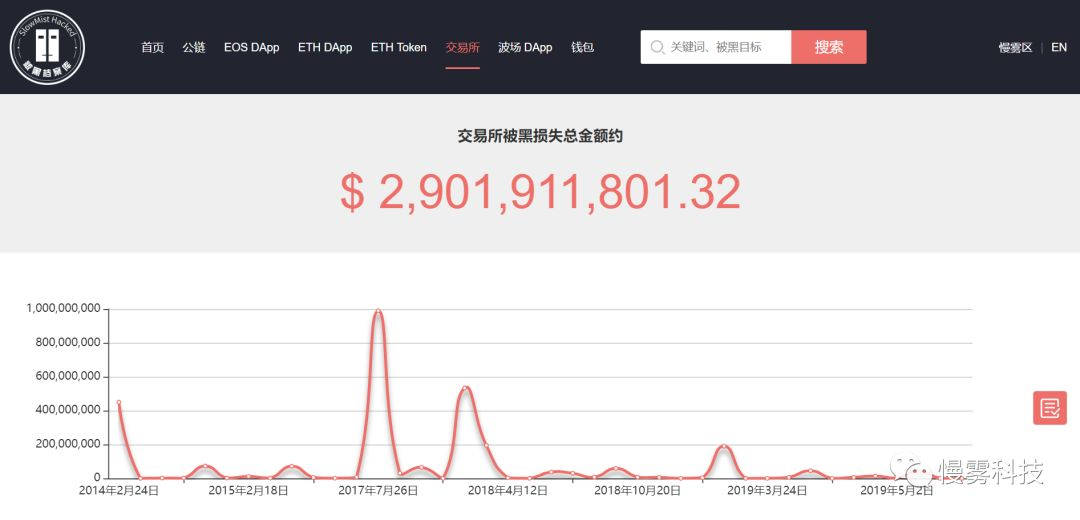The width and height of the screenshot is (1080, 520).
Task: Select the EOS DApp tab
Action: (x=251, y=47)
